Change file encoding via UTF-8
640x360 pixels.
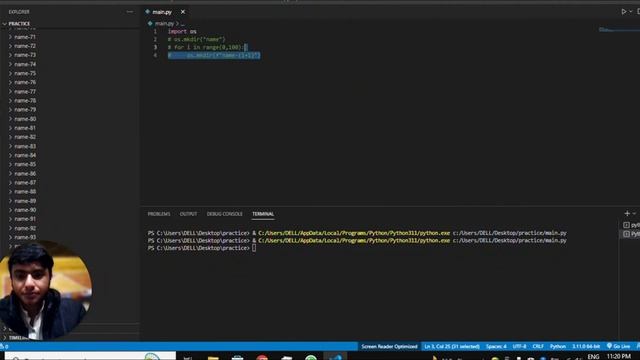[x=519, y=347]
